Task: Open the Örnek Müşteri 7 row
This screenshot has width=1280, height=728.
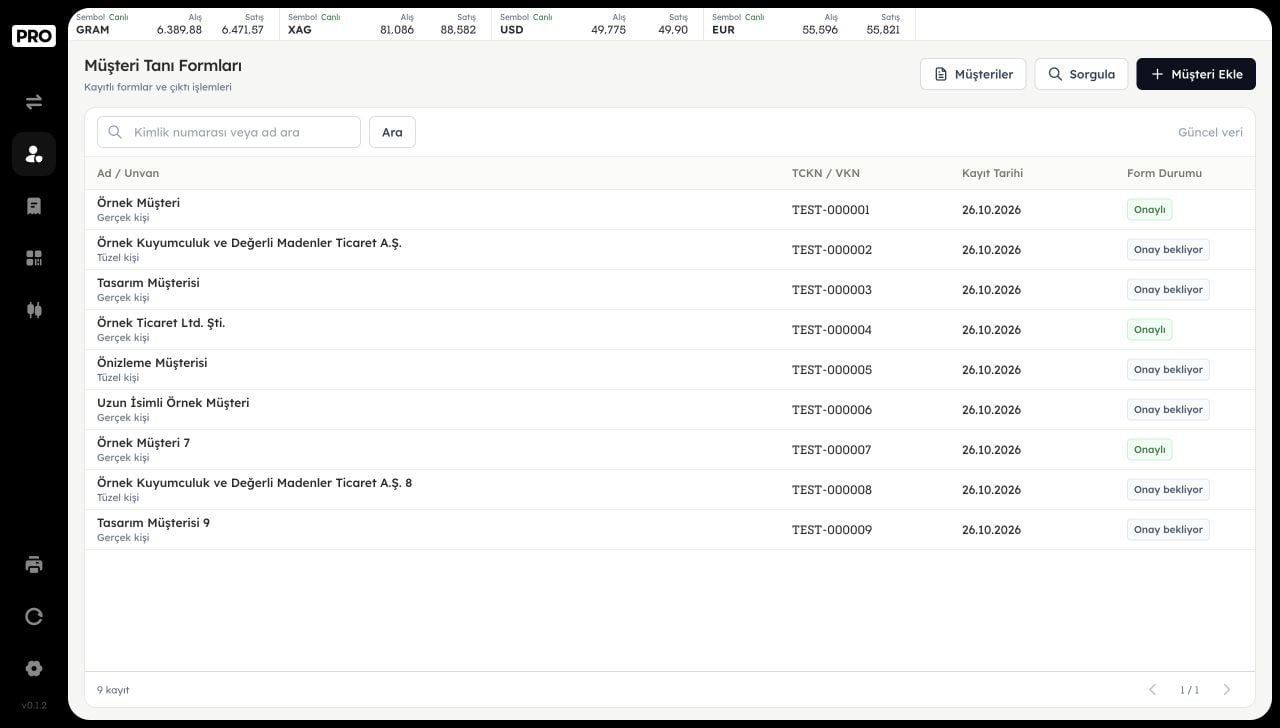Action: pos(670,450)
